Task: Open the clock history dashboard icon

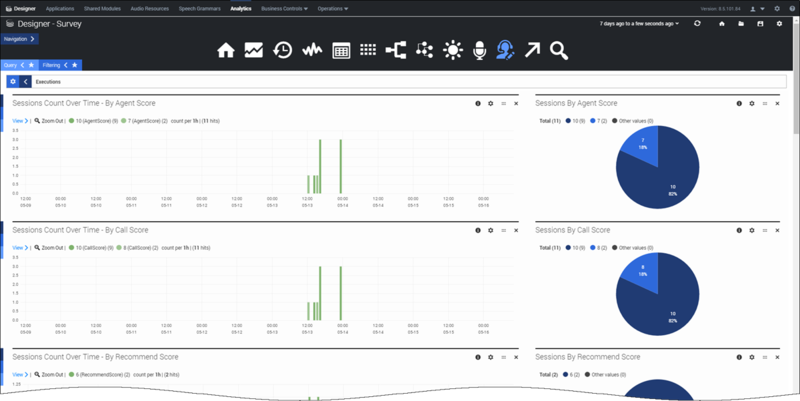Action: pos(283,50)
